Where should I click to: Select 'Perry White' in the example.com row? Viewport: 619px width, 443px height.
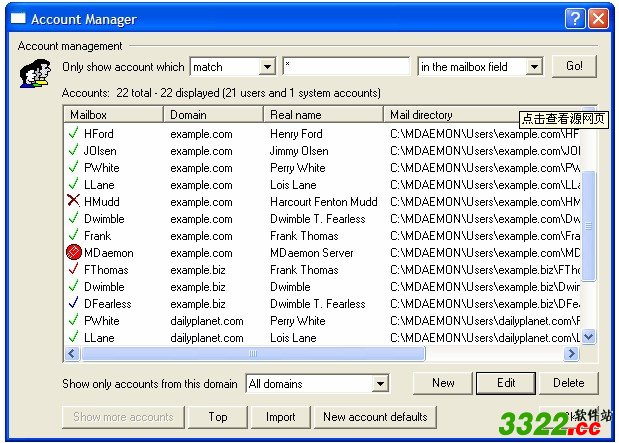298,168
